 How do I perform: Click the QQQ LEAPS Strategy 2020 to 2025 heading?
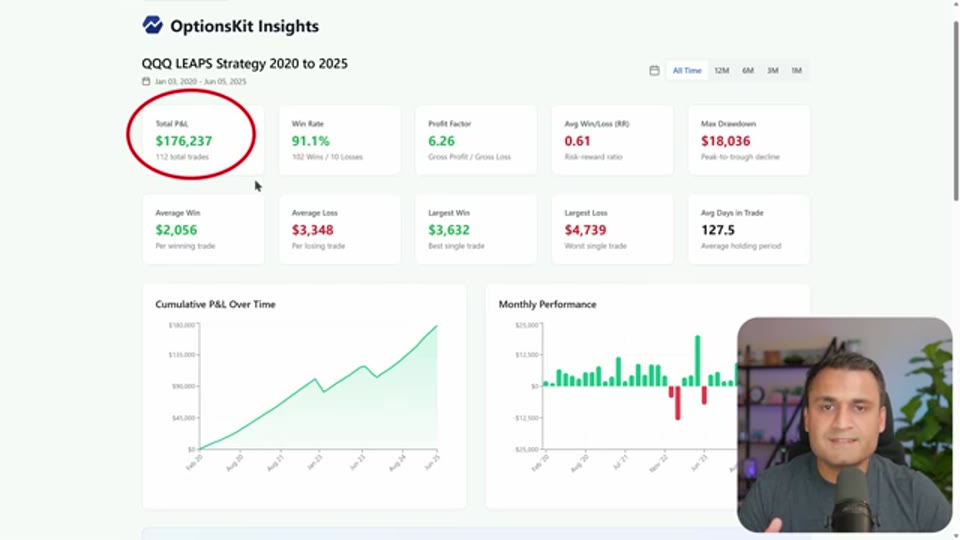tap(244, 64)
